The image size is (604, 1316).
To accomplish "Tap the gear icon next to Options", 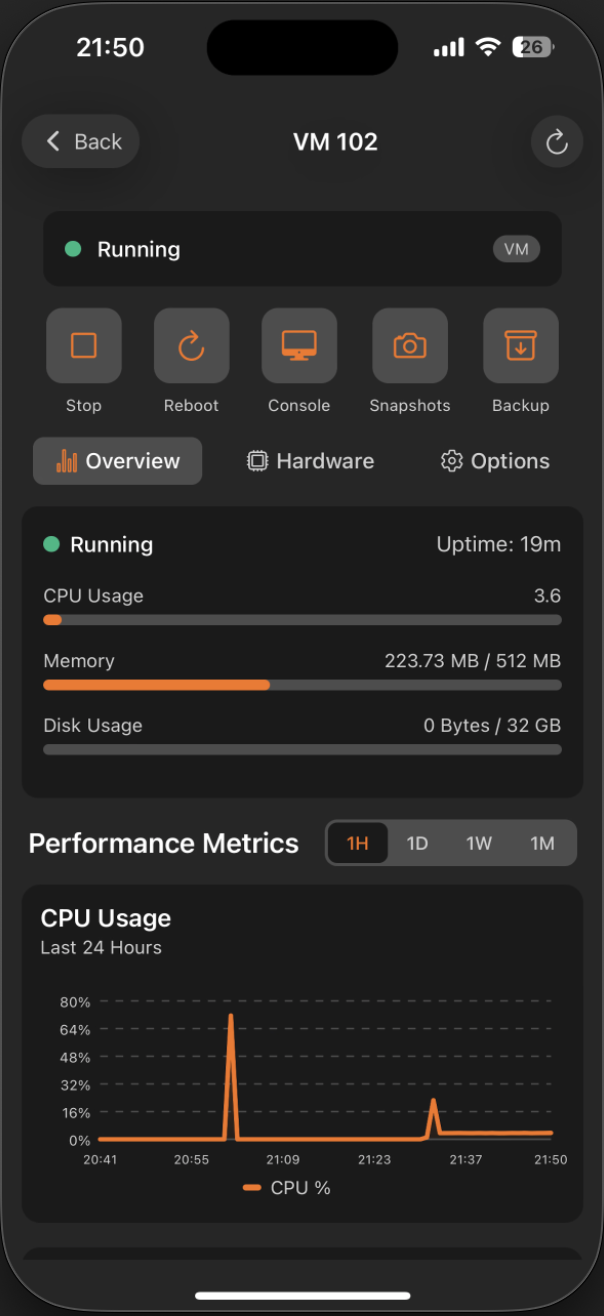I will (450, 461).
